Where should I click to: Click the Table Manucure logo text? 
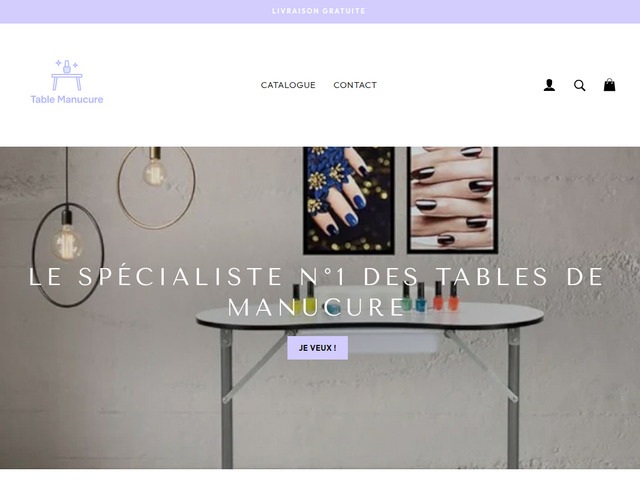tap(67, 99)
